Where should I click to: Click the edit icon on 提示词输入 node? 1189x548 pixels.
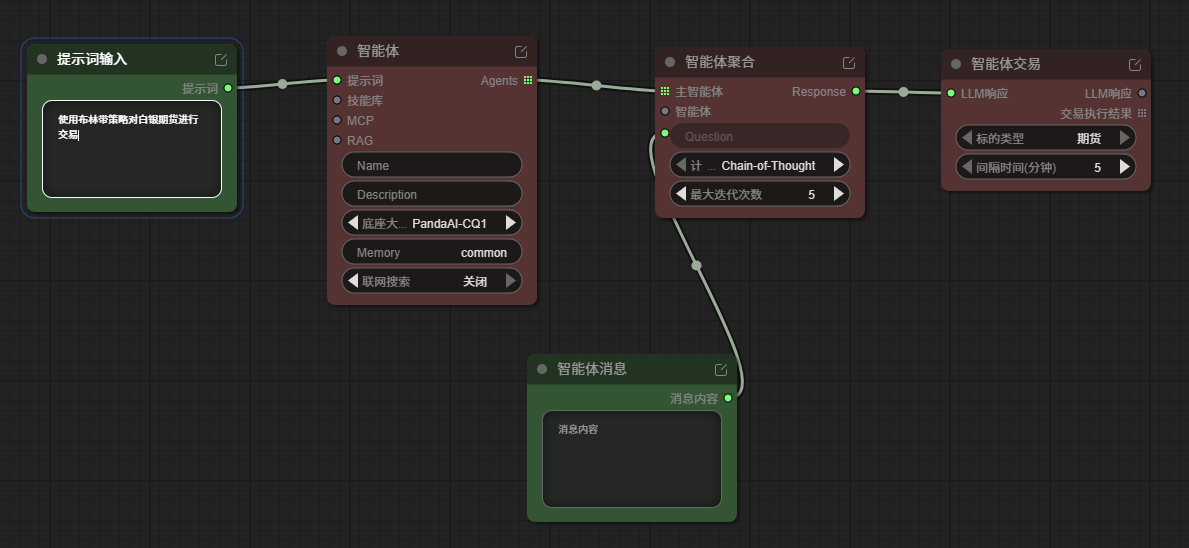[221, 60]
